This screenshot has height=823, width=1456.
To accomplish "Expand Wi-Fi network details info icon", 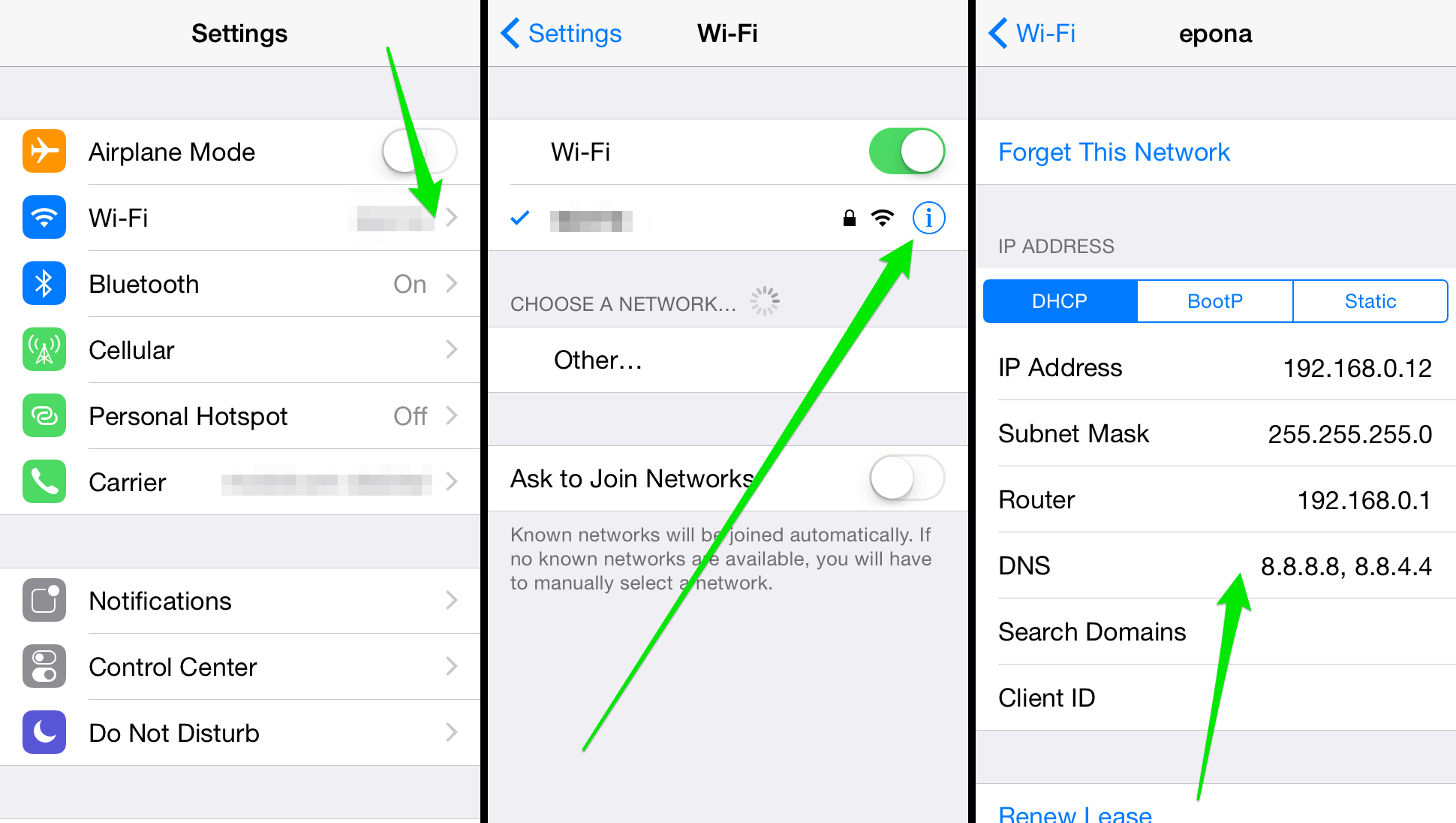I will pos(929,218).
